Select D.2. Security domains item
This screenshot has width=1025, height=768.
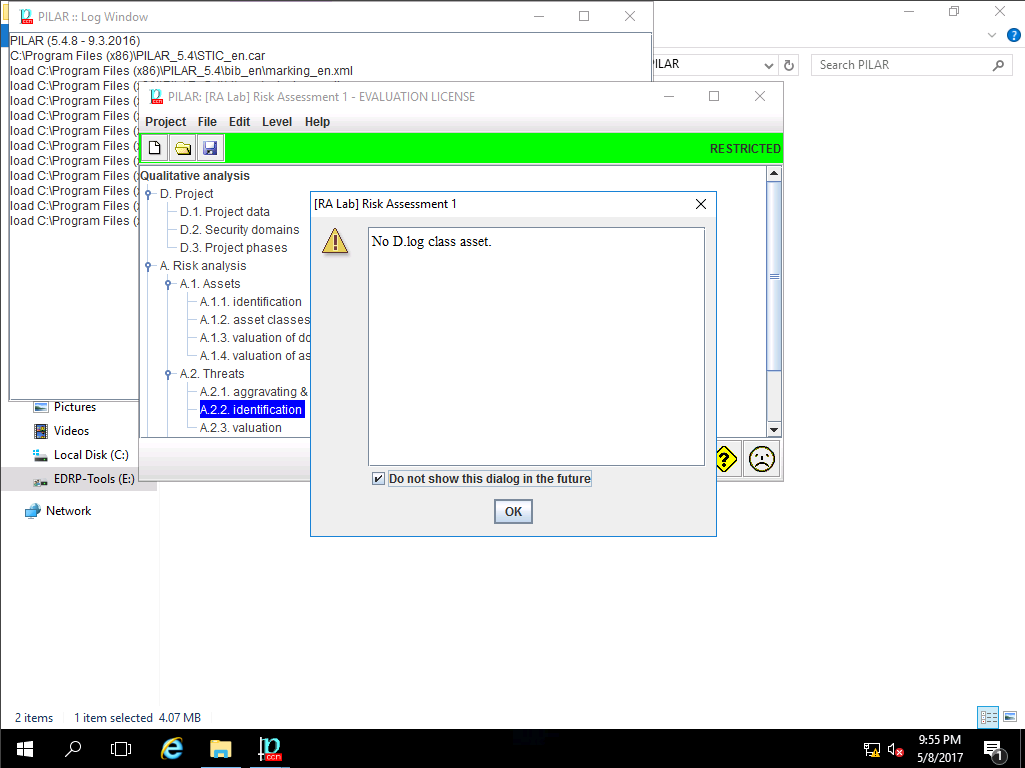click(239, 230)
